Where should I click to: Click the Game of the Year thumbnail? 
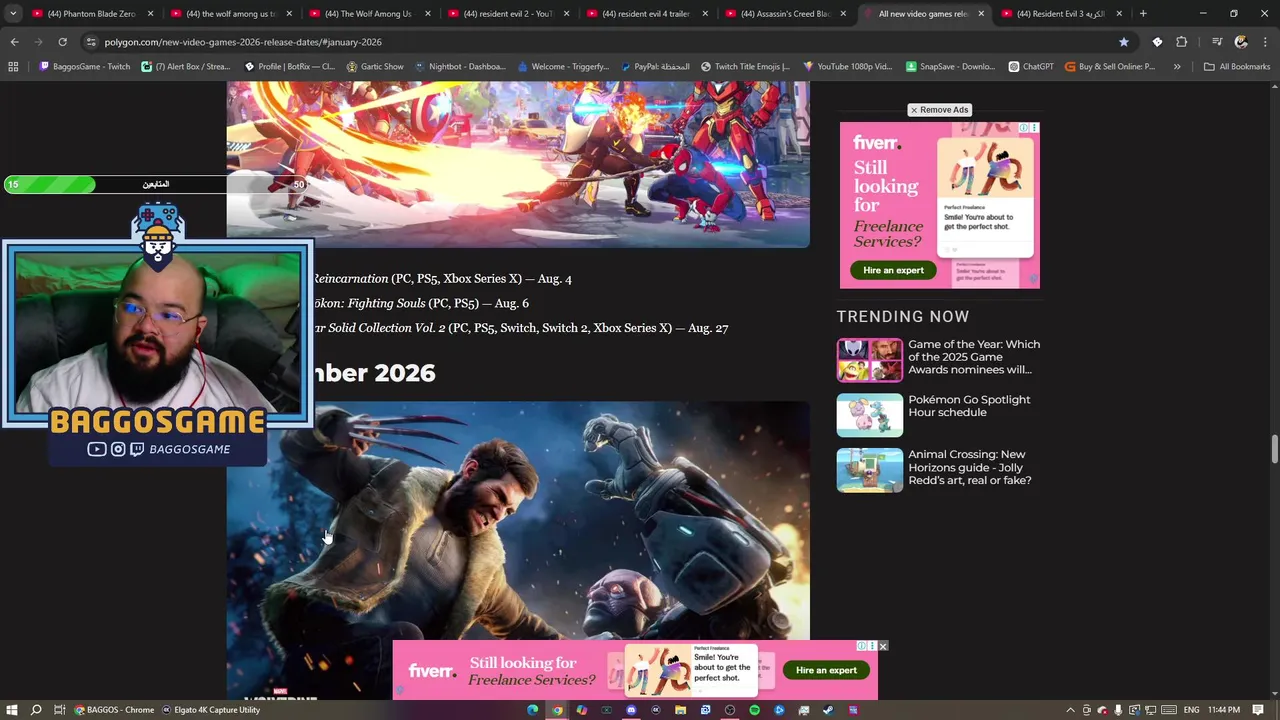[x=869, y=360]
